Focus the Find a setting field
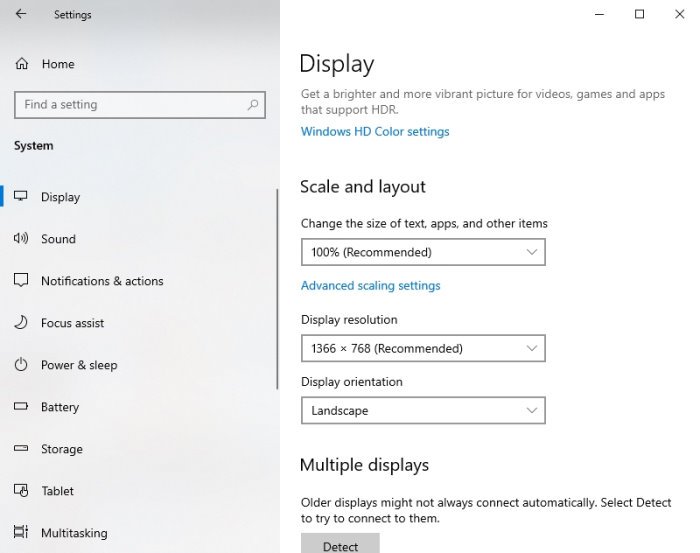This screenshot has width=700, height=553. (140, 105)
